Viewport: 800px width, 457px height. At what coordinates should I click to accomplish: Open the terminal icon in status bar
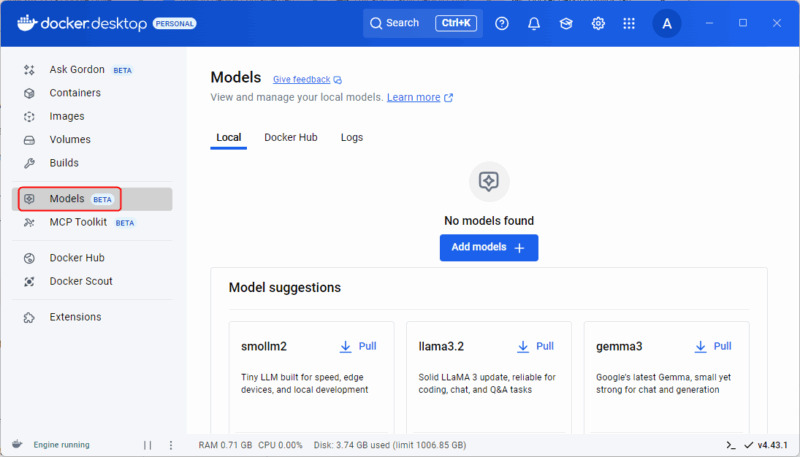click(x=731, y=445)
